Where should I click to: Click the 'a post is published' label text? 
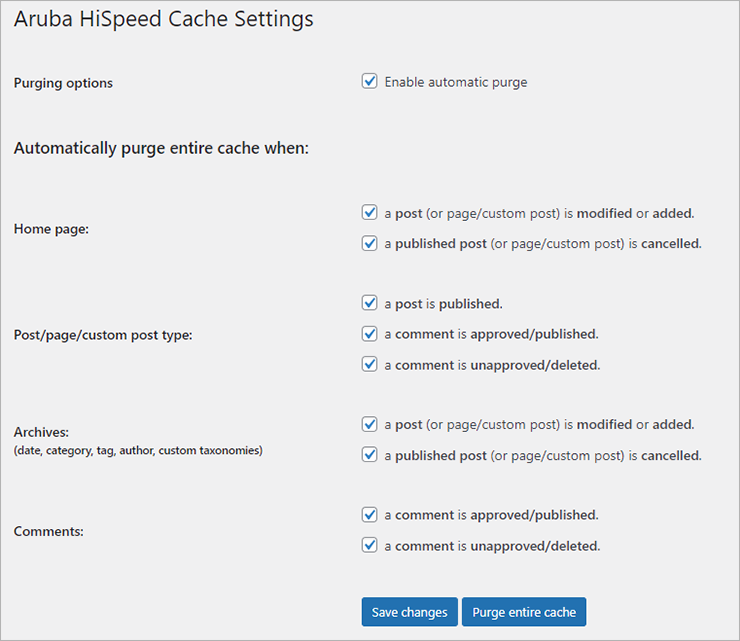click(x=444, y=304)
